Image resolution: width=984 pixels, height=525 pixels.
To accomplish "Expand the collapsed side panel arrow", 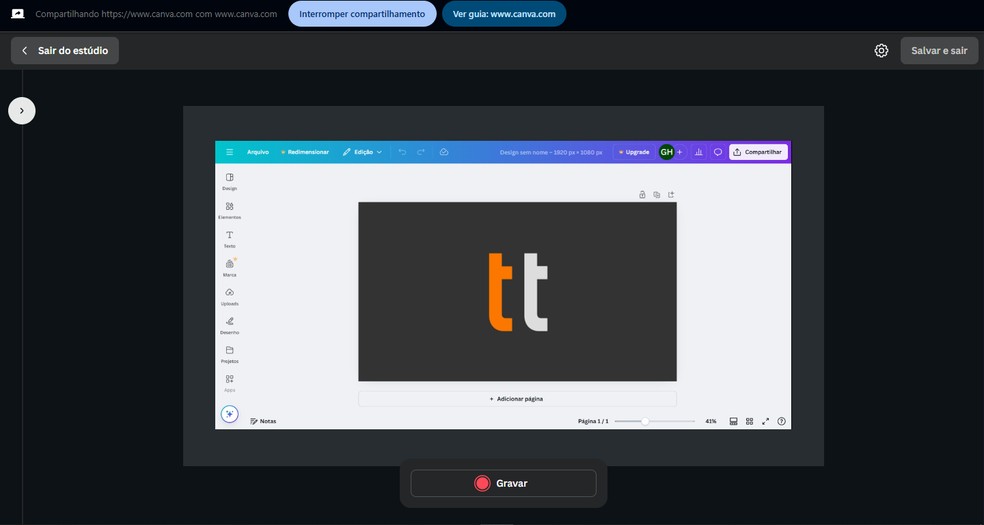I will [22, 111].
